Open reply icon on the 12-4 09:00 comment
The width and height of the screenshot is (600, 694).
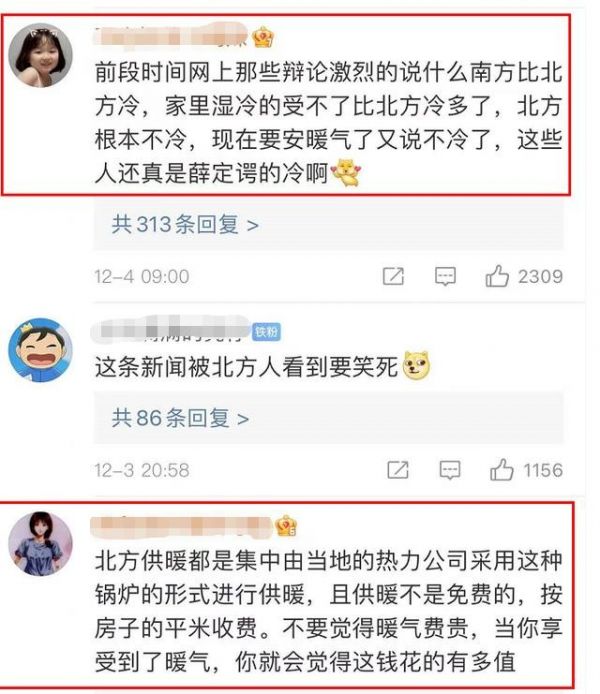coord(445,277)
